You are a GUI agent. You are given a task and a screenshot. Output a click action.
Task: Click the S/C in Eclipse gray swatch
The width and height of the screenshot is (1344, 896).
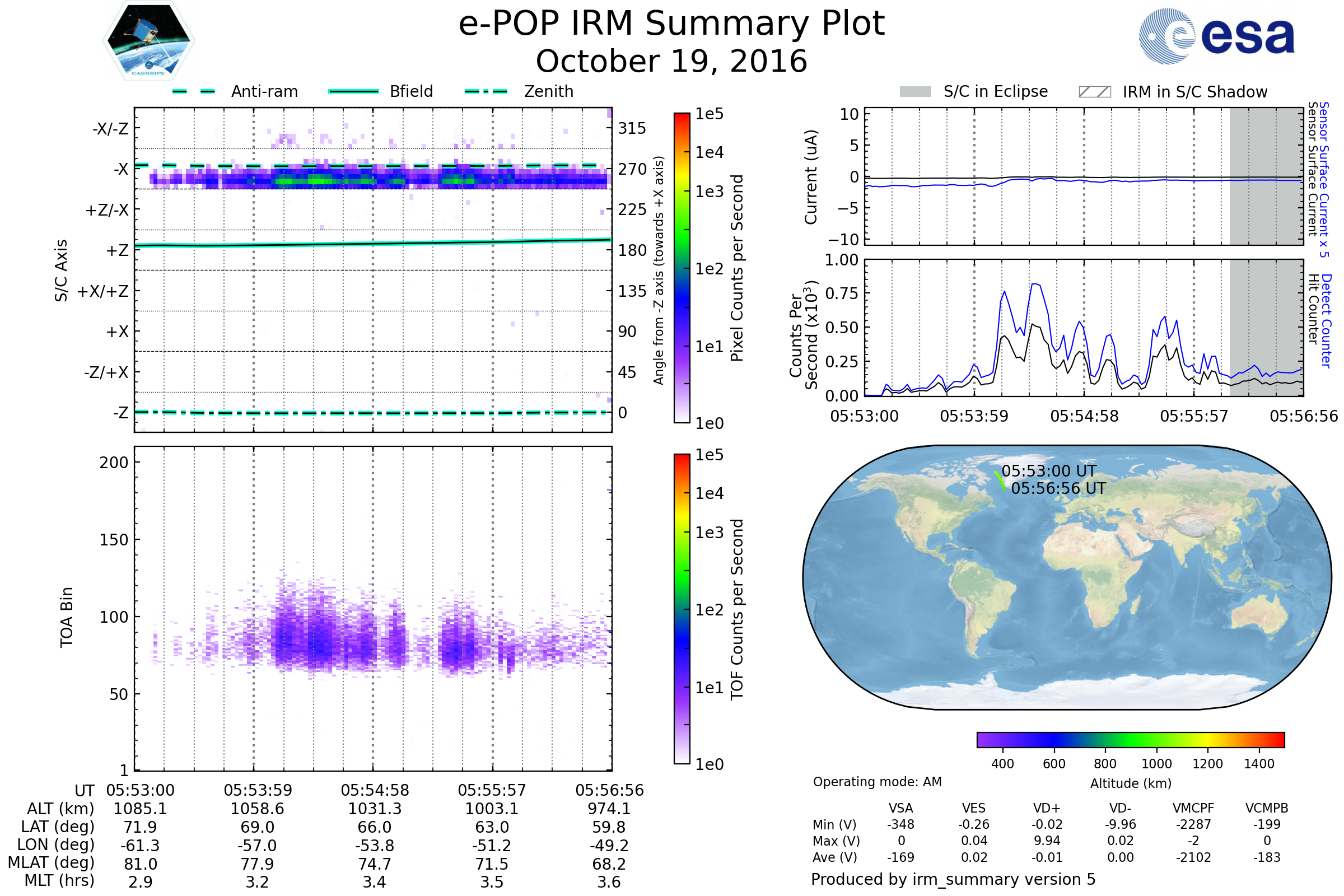tap(915, 92)
